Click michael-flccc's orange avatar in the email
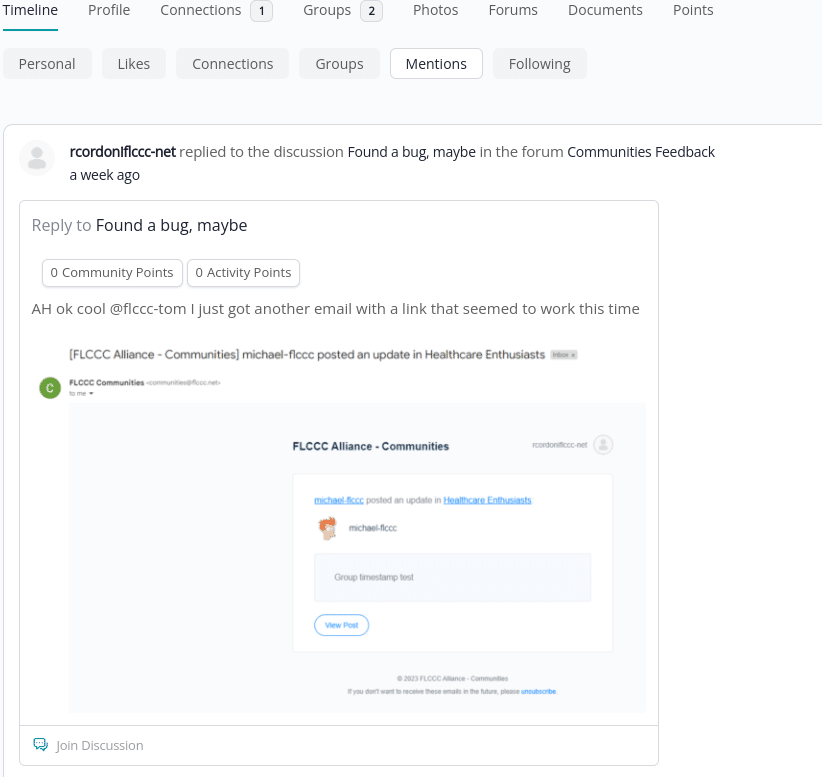Image resolution: width=822 pixels, height=777 pixels. point(326,528)
